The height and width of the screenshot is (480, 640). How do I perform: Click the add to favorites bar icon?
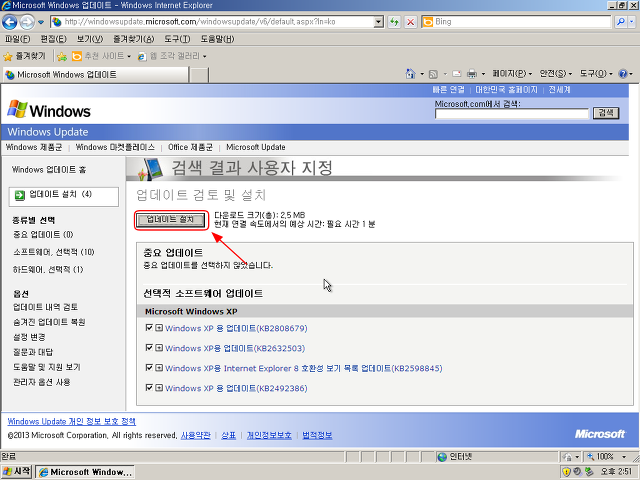(62, 56)
